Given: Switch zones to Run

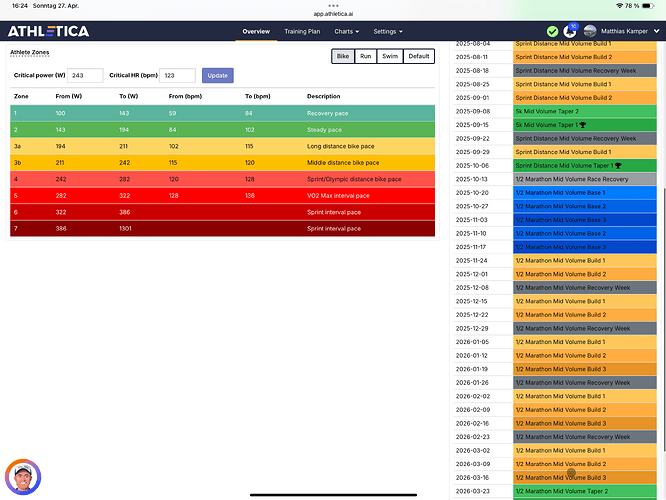Looking at the screenshot, I should point(367,57).
